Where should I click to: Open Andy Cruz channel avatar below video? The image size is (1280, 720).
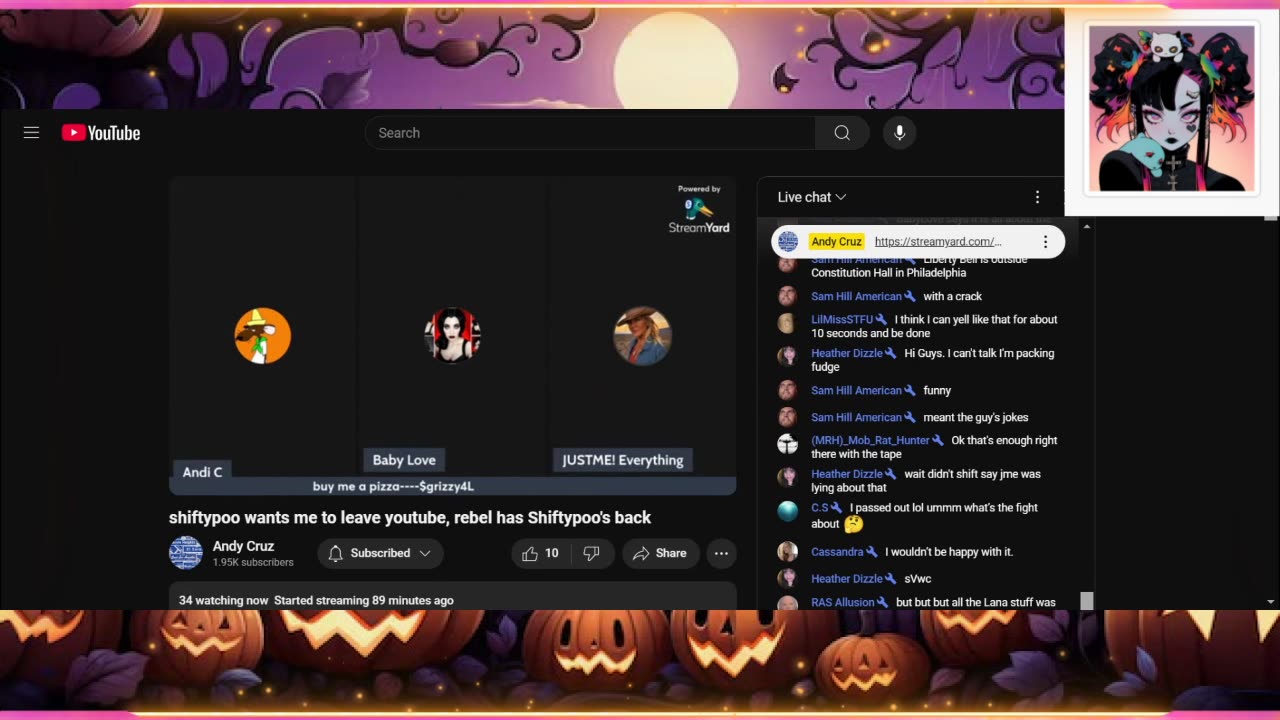(186, 553)
